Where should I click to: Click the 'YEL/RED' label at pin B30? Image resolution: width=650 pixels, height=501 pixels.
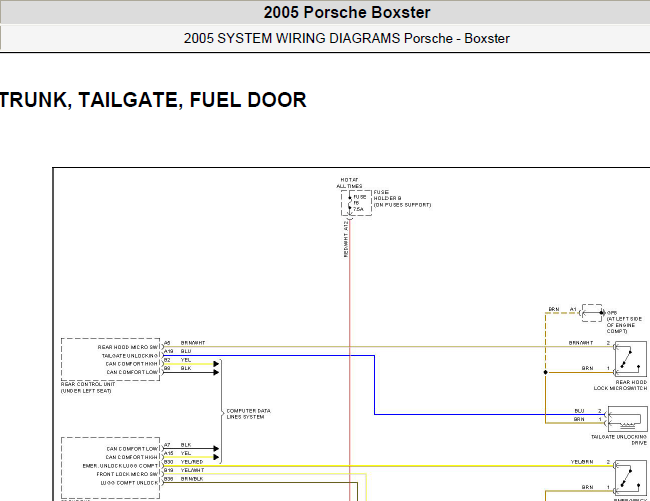tap(192, 462)
